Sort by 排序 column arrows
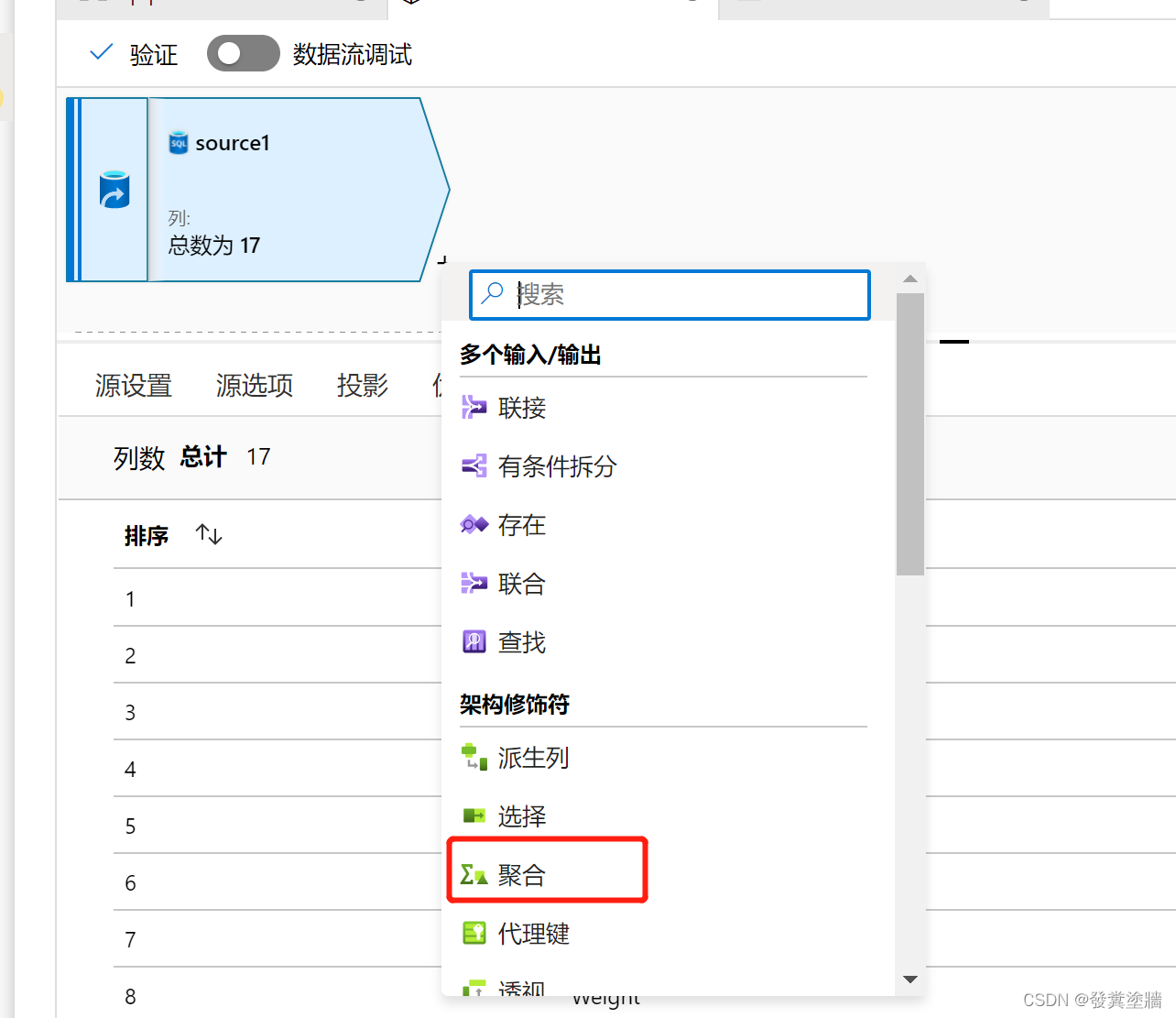 pos(209,534)
